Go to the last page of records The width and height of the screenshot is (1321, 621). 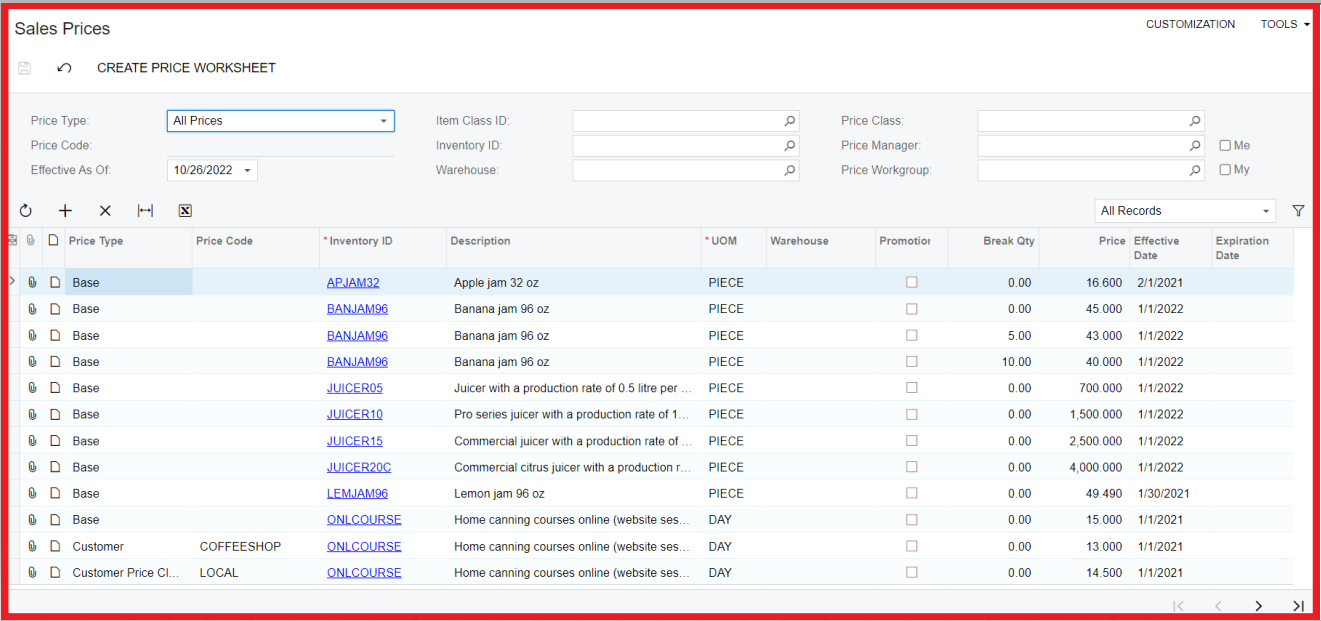1299,605
